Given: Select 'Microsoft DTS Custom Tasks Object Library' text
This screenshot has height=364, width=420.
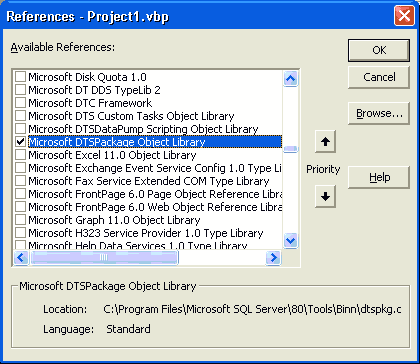Looking at the screenshot, I should tap(131, 116).
